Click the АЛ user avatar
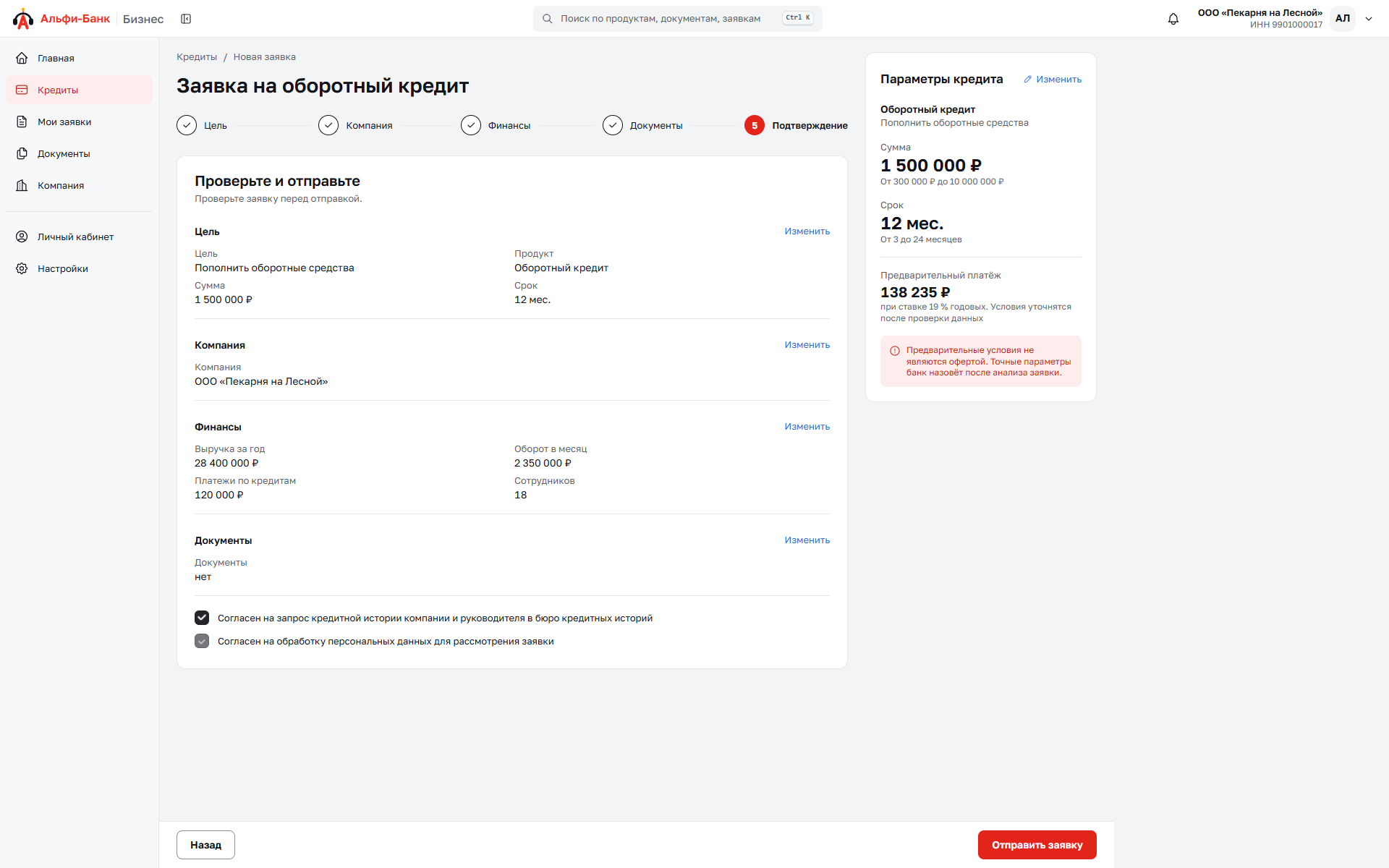The width and height of the screenshot is (1389, 868). [x=1343, y=19]
